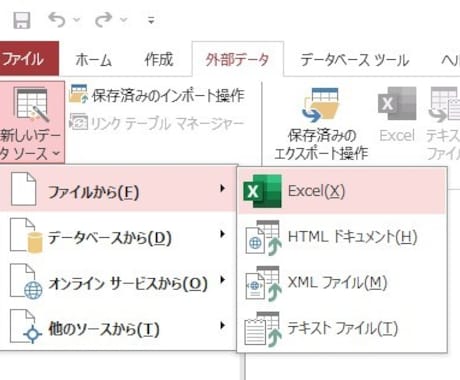The width and height of the screenshot is (460, 380).
Task: Click the green Excel icon in submenu
Action: (263, 191)
